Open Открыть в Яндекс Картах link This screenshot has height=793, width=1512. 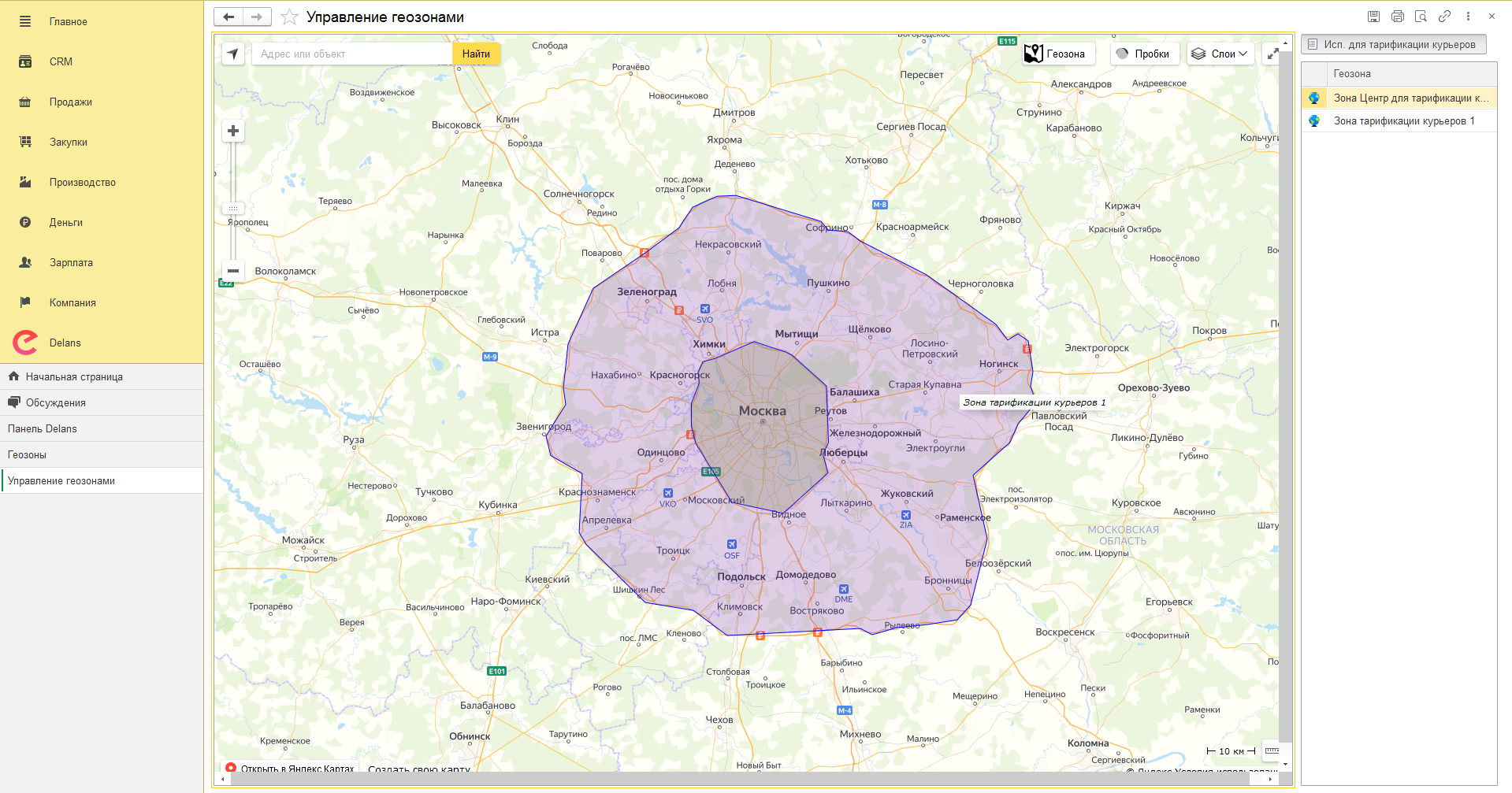(x=290, y=769)
